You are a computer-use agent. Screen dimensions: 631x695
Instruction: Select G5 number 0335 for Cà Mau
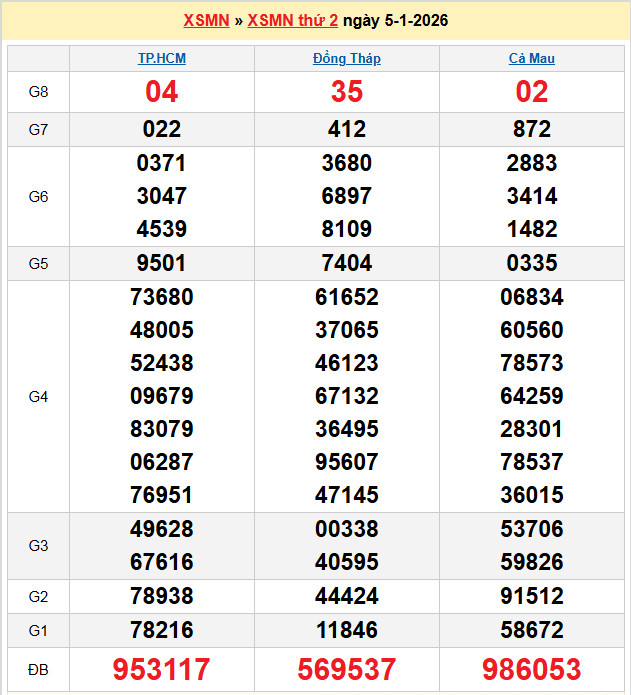point(532,264)
